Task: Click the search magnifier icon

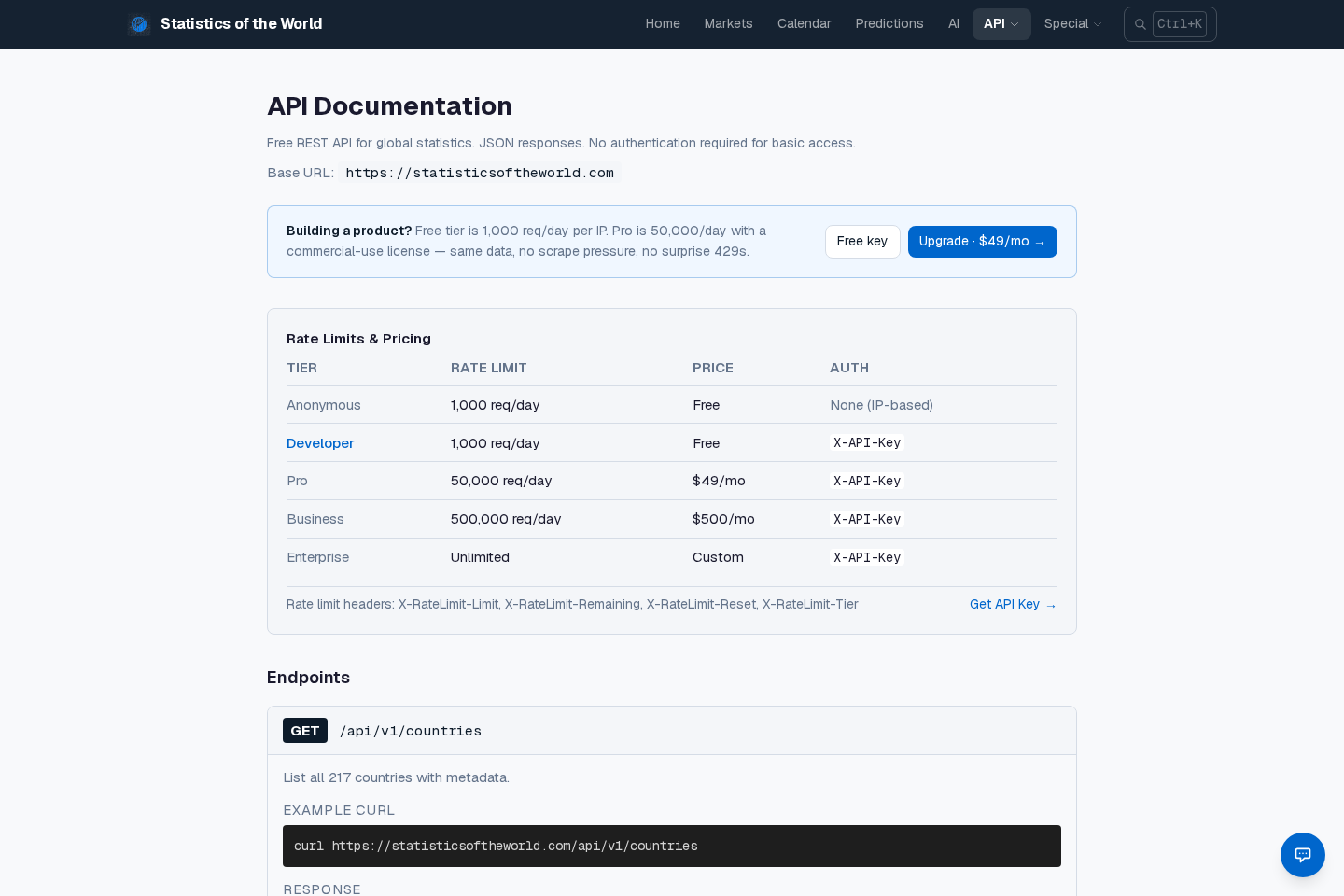Action: coord(1140,24)
